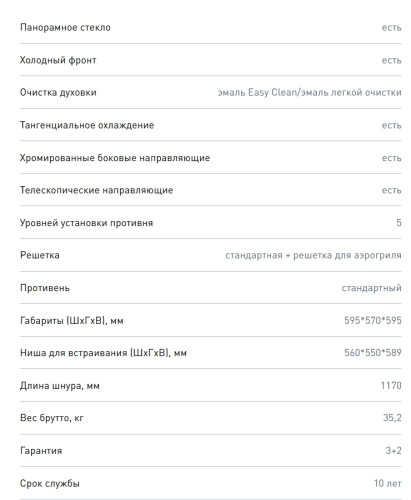Screen dimensions: 411x500
Task: Select the "стандартный" tray value
Action: pos(371,288)
